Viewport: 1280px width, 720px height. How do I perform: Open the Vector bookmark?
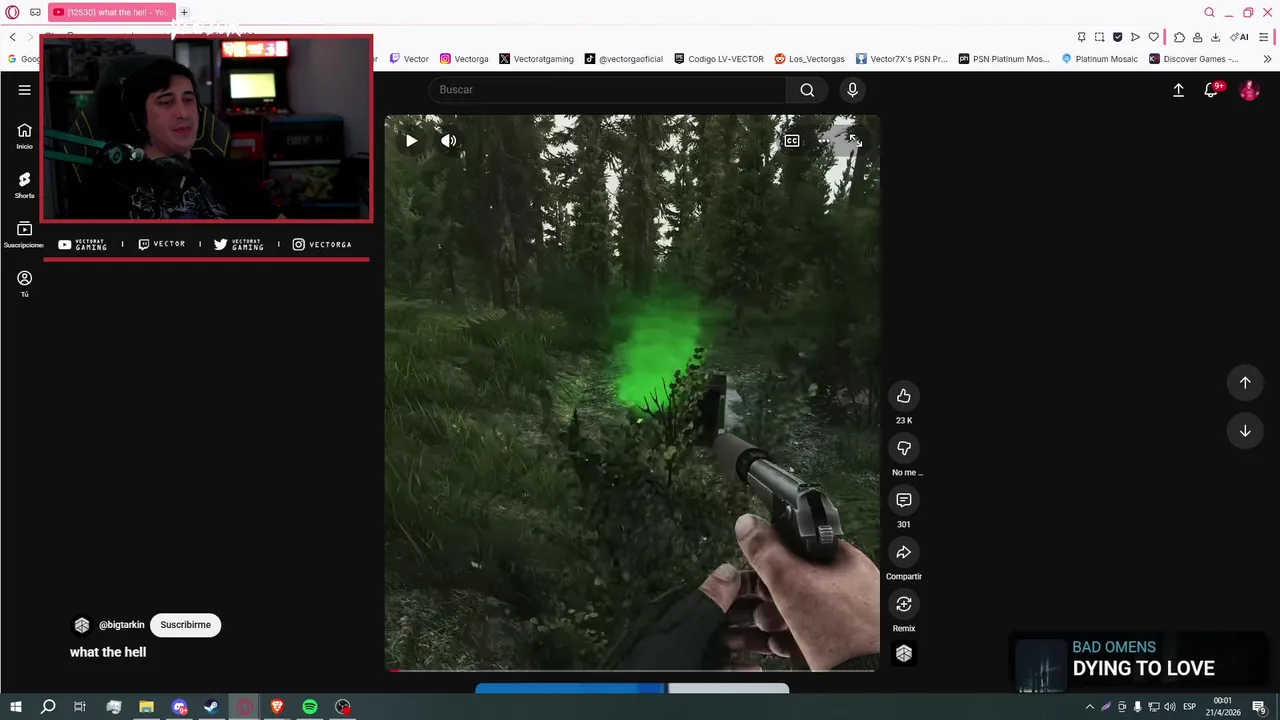click(410, 59)
